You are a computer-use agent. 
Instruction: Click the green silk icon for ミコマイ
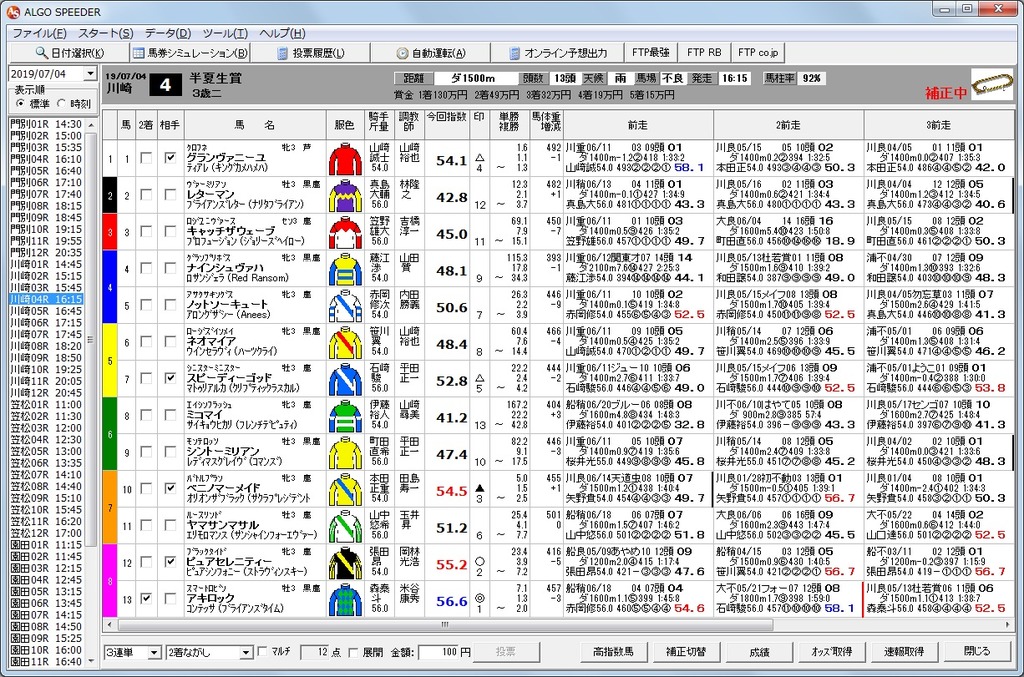345,416
